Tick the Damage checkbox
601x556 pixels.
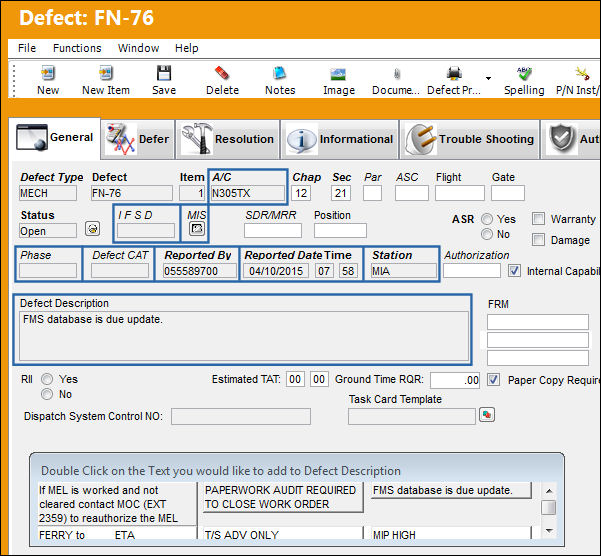click(539, 240)
